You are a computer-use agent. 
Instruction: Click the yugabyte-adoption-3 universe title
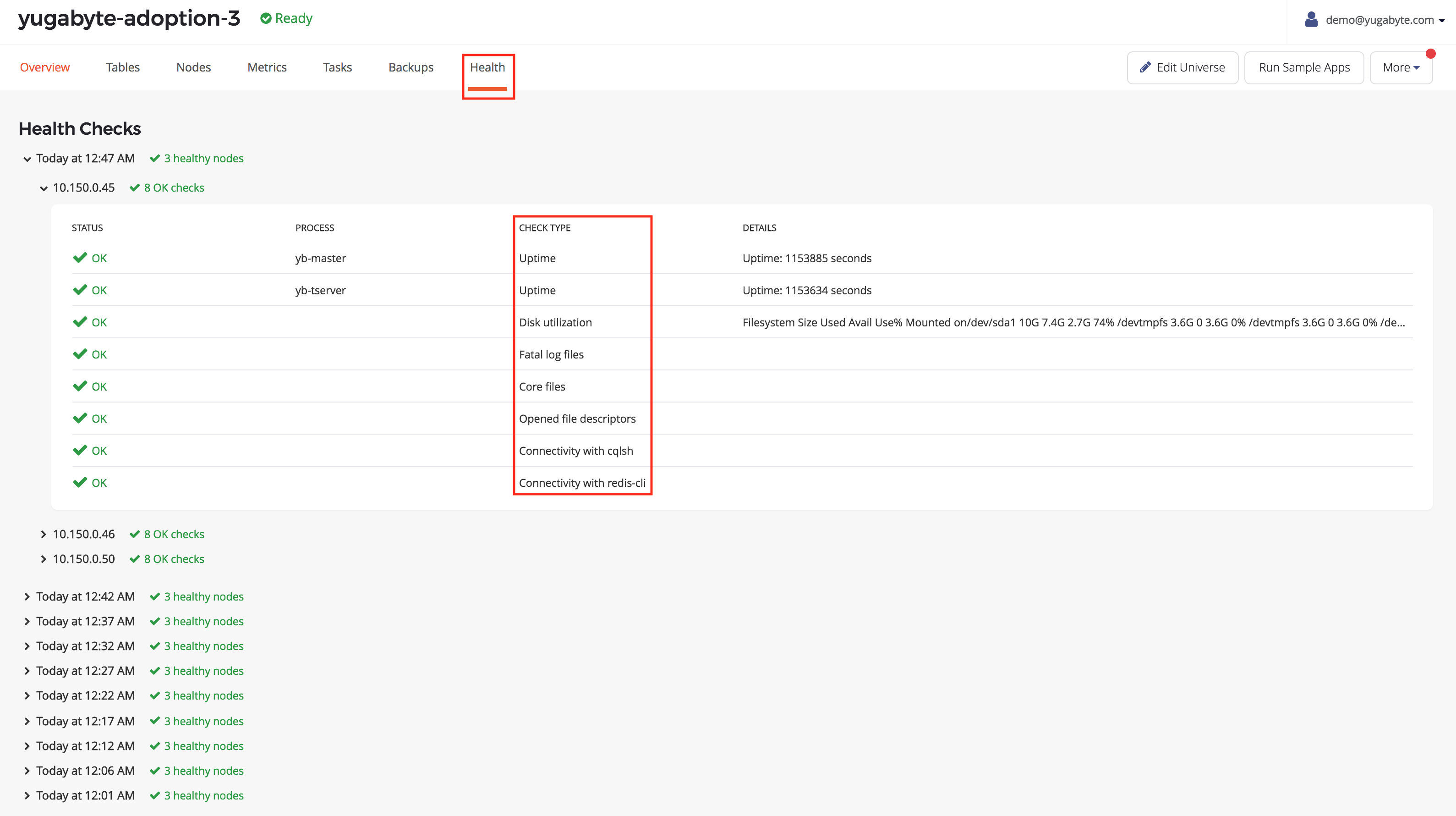click(x=130, y=19)
